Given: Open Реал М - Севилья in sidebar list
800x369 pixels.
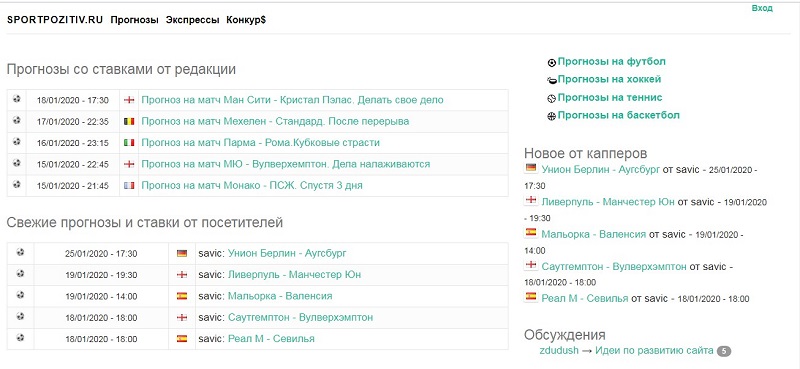Looking at the screenshot, I should (x=585, y=299).
